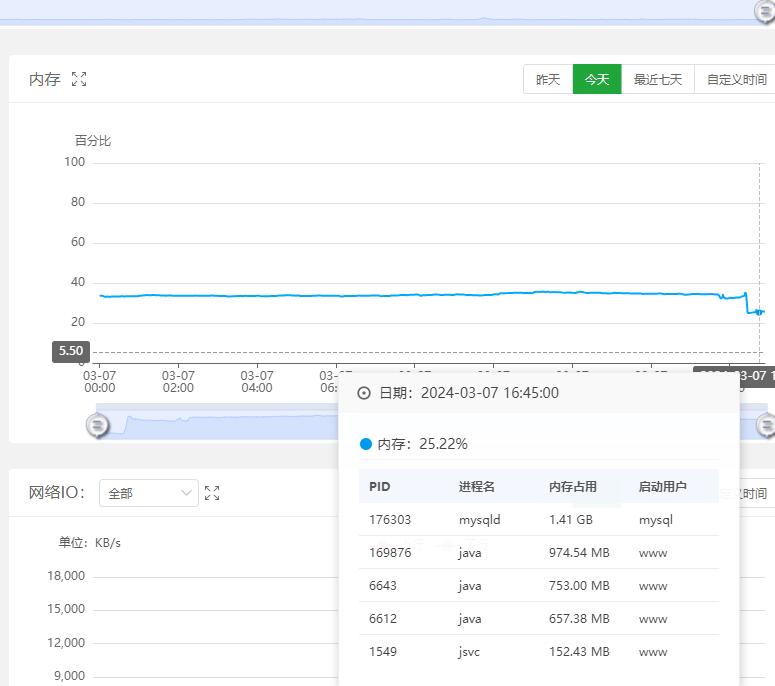The width and height of the screenshot is (775, 686).
Task: Select PID 176303 cell
Action: [390, 519]
